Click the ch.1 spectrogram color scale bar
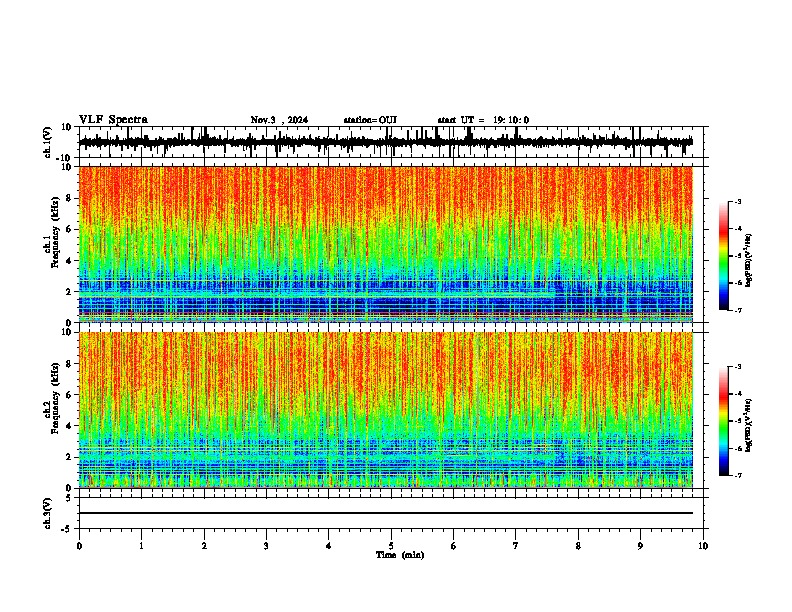 tap(724, 256)
